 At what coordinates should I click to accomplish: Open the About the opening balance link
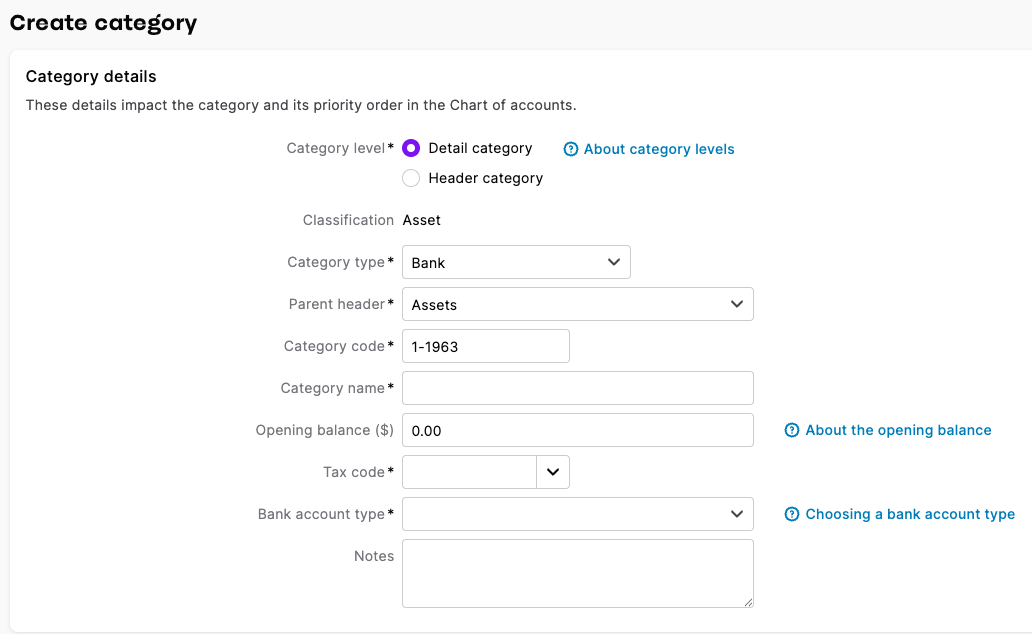pos(898,431)
